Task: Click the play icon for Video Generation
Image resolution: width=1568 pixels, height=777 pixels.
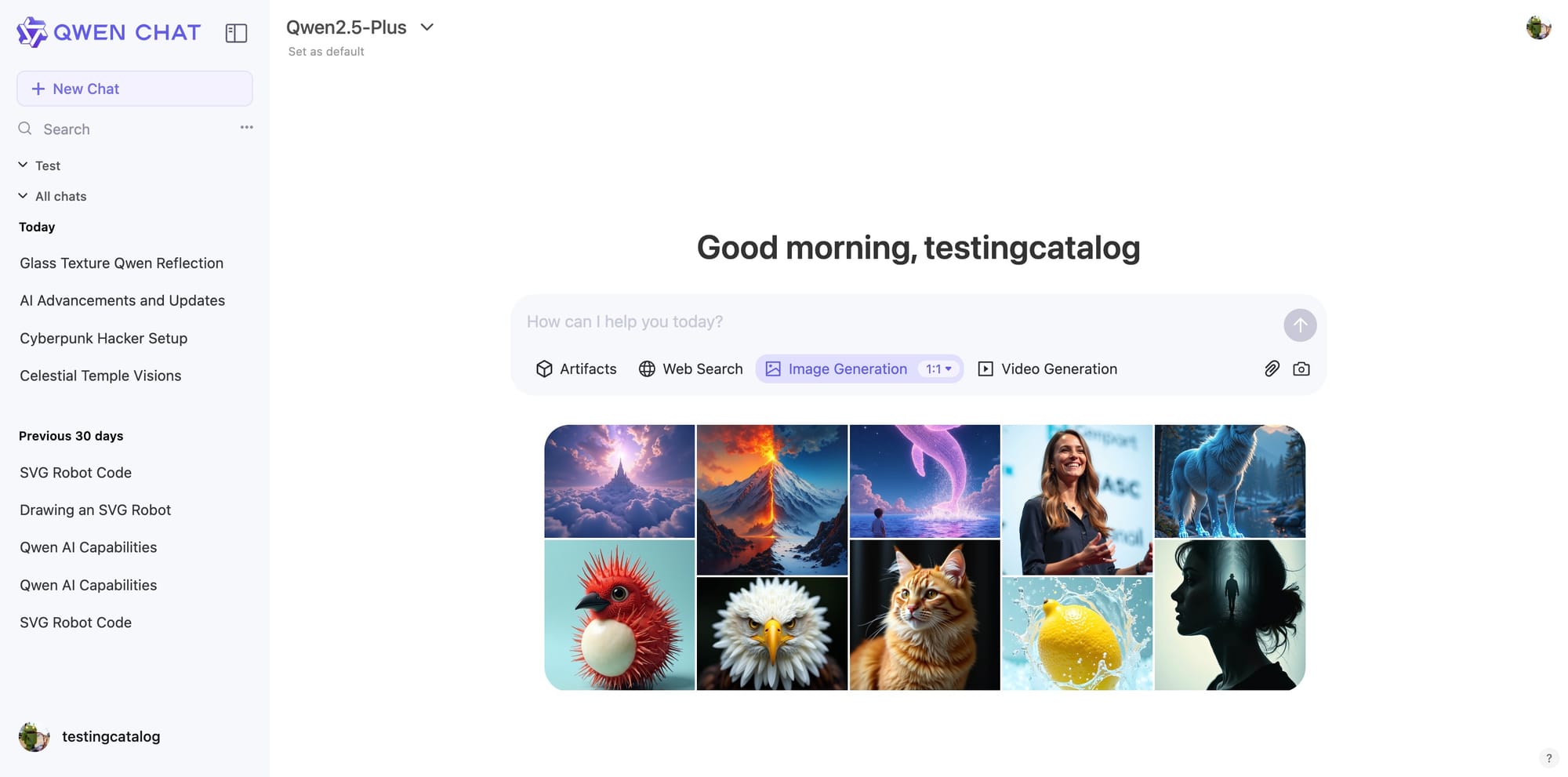Action: point(985,369)
